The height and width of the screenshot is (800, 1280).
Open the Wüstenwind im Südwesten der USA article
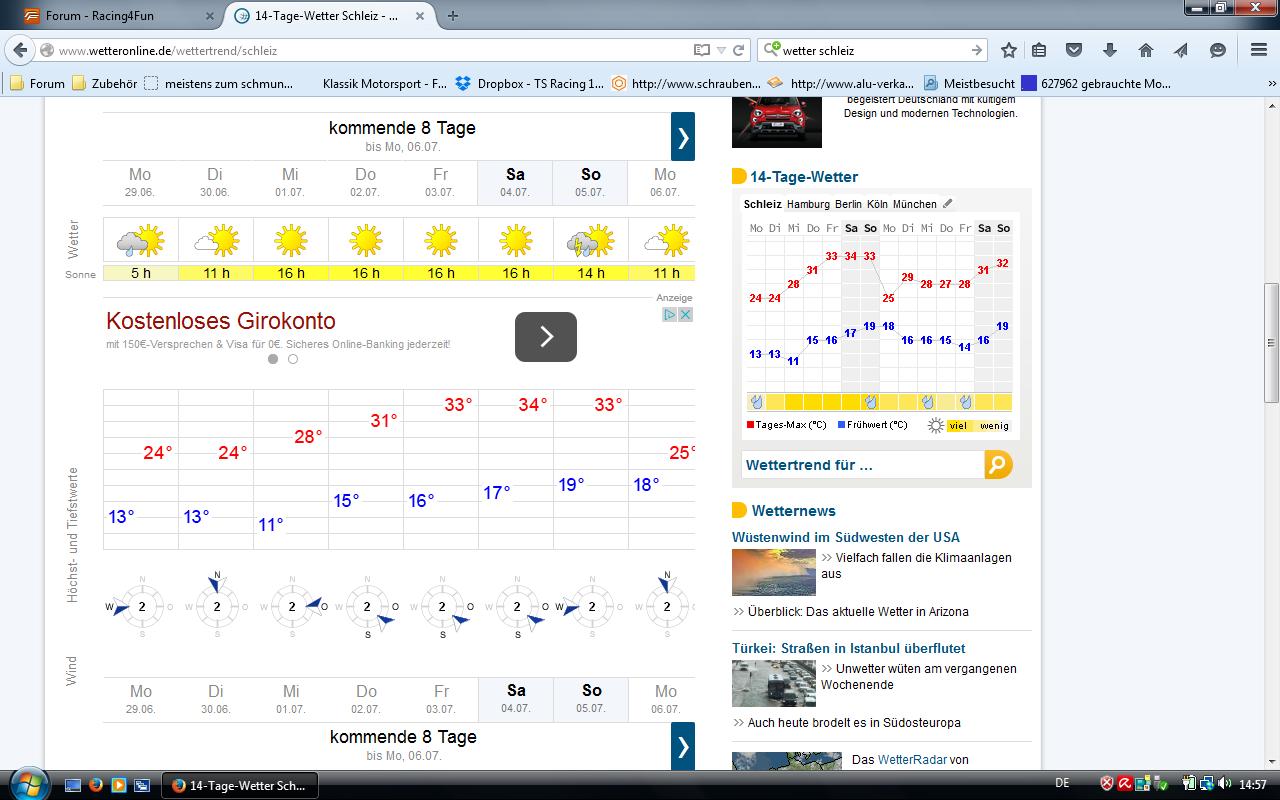[845, 537]
